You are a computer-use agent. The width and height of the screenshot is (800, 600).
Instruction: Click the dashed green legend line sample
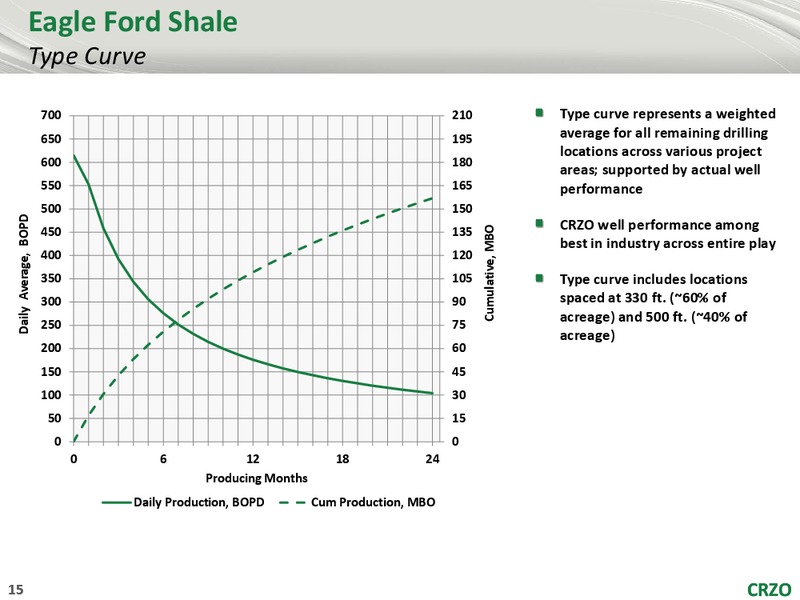292,503
